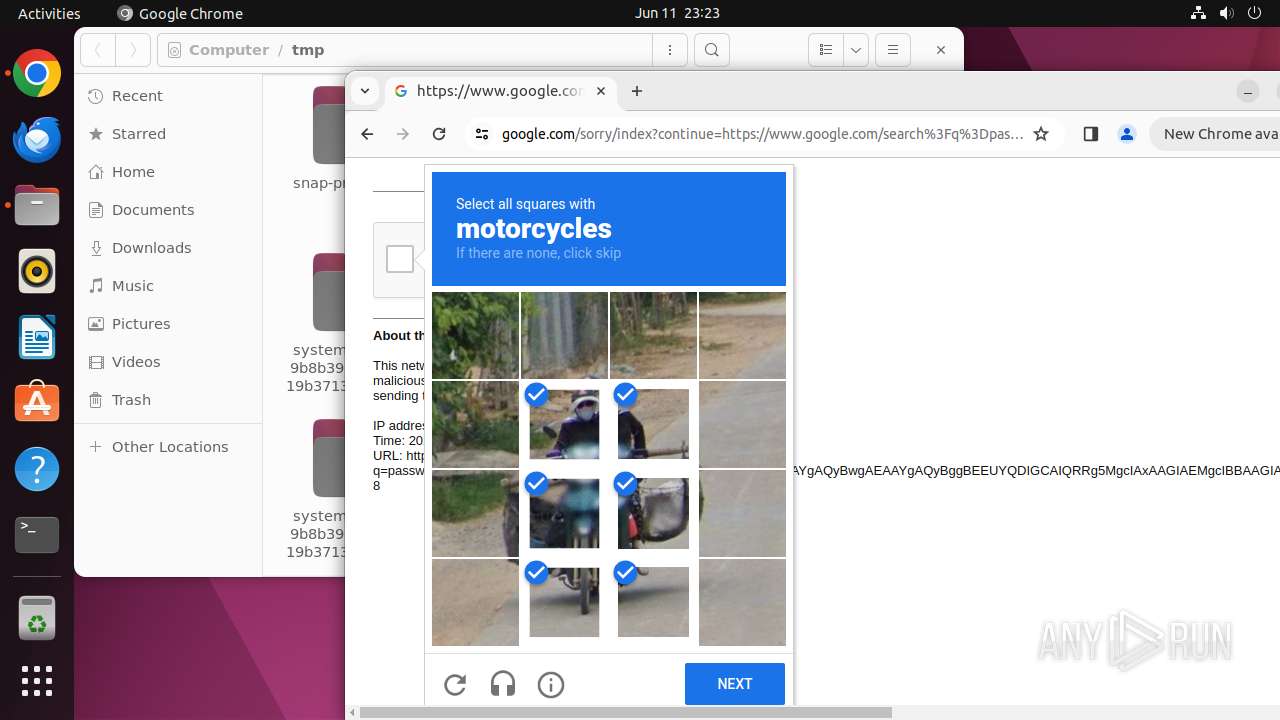
Task: Open clock and calendar Jun 11 23:23
Action: pos(677,13)
